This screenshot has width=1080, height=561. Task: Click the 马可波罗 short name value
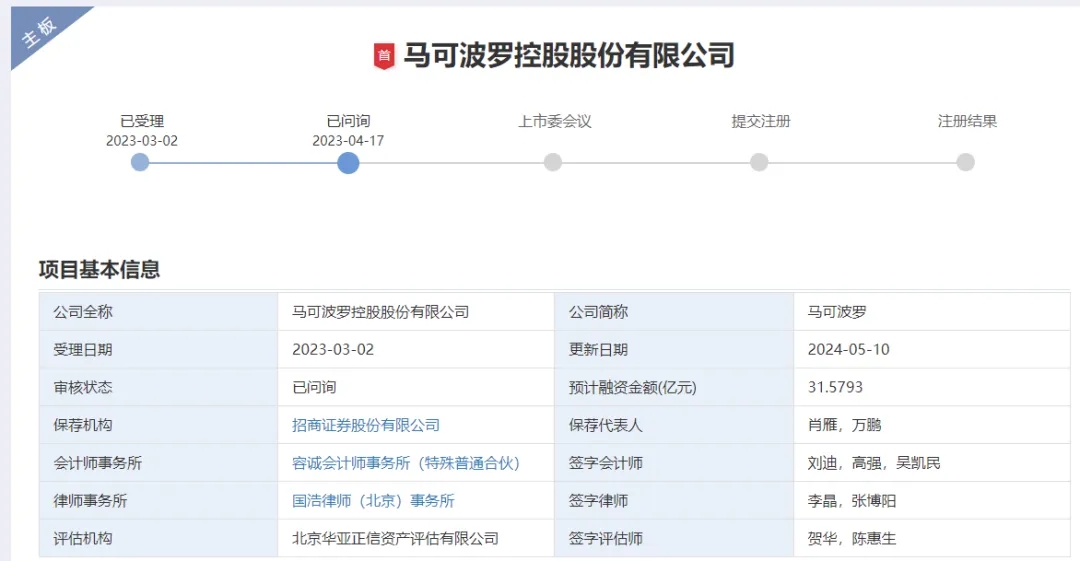tap(837, 312)
